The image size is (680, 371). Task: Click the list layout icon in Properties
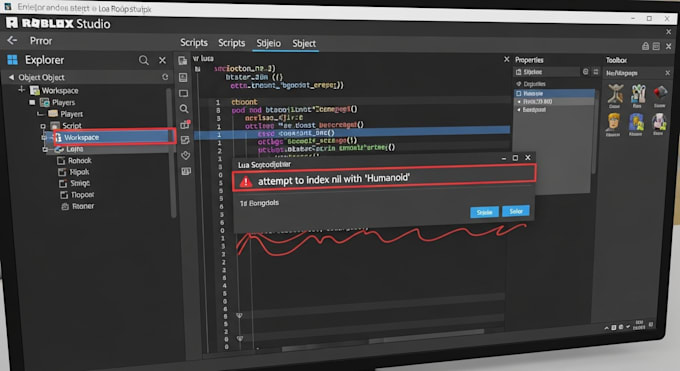[x=595, y=72]
